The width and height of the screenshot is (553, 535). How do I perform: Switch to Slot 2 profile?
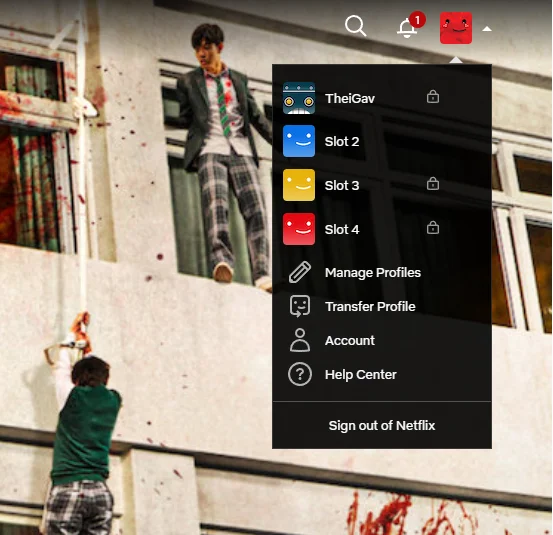click(x=342, y=142)
